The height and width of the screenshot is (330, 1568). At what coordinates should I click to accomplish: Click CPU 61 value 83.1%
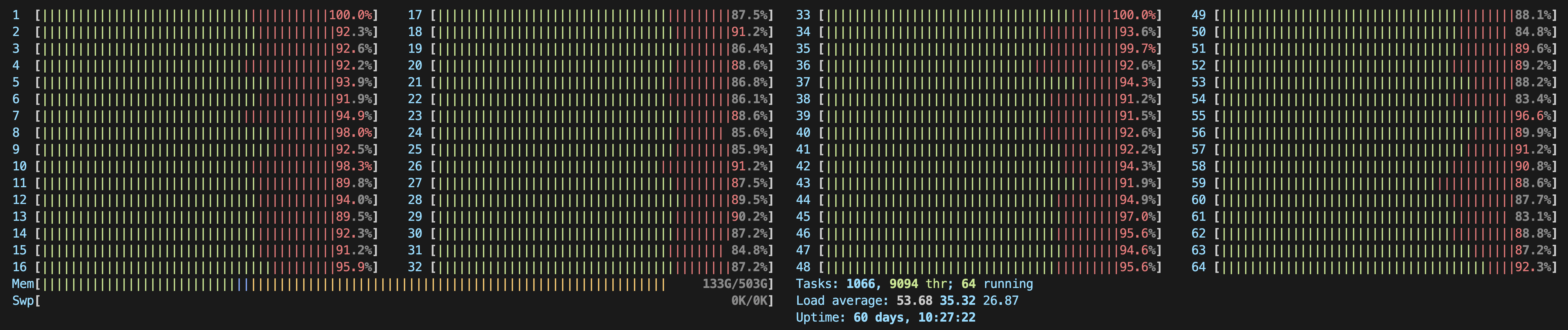[1533, 217]
